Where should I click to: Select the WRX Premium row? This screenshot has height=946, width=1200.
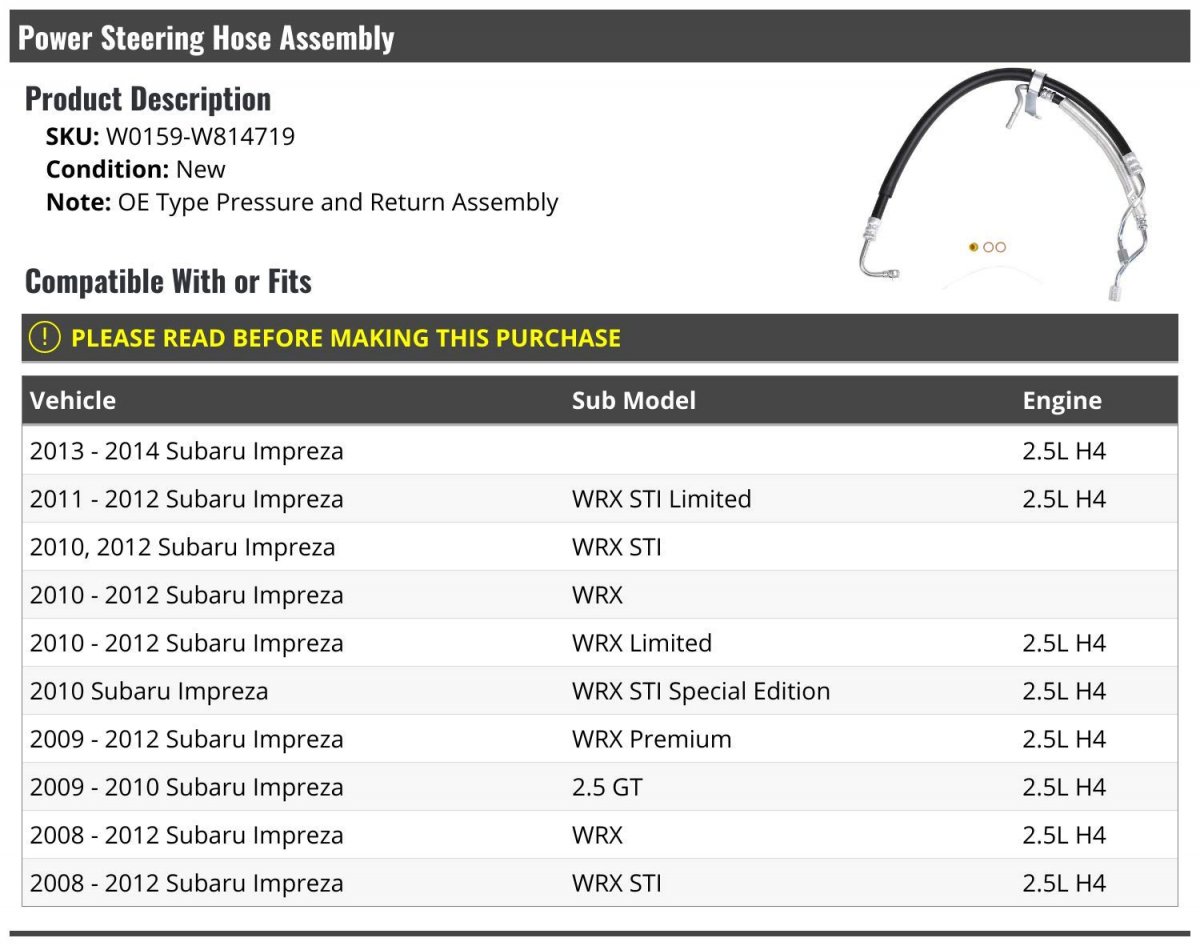click(600, 739)
